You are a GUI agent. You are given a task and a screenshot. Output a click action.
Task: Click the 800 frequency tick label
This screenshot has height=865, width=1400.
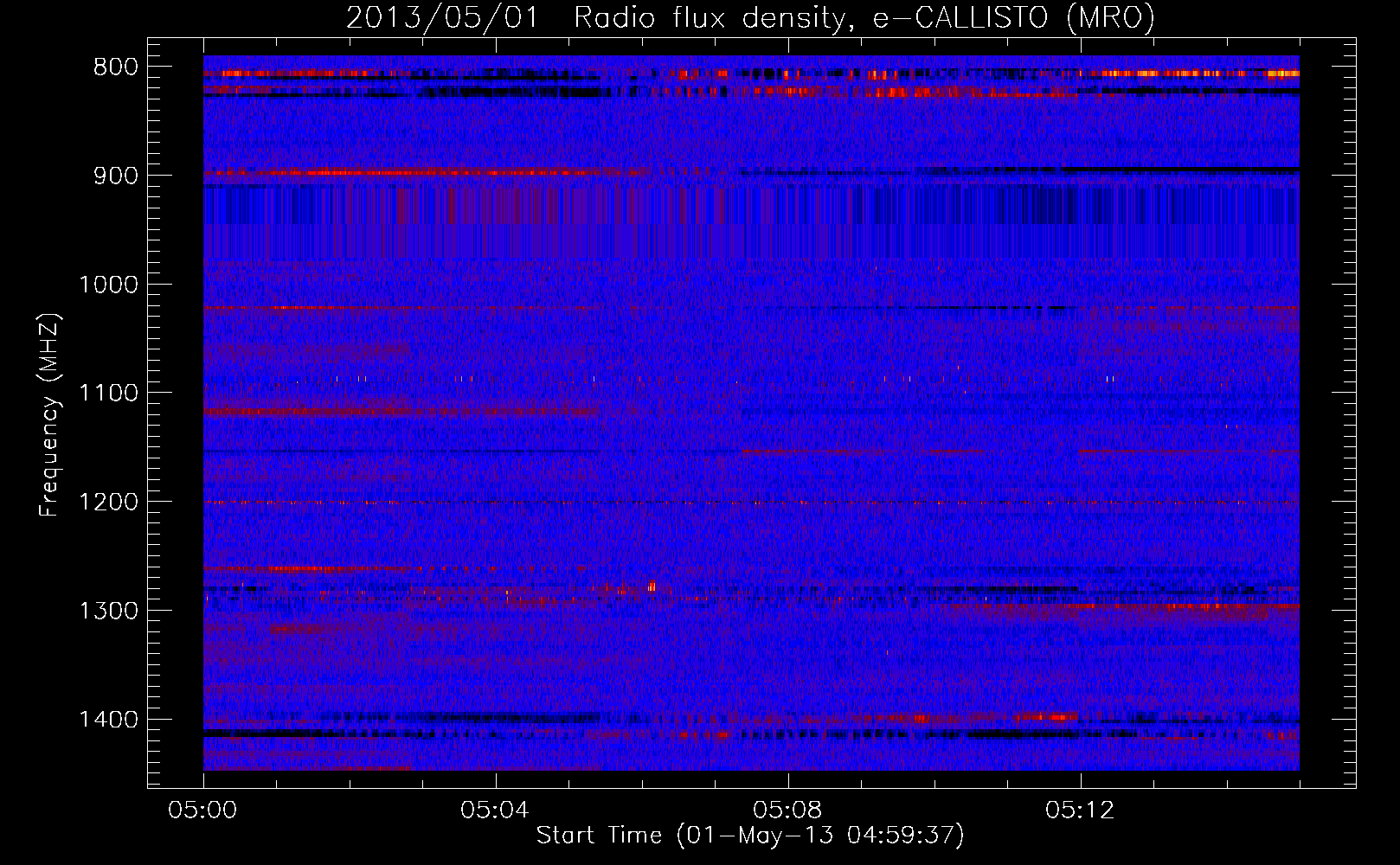(116, 67)
